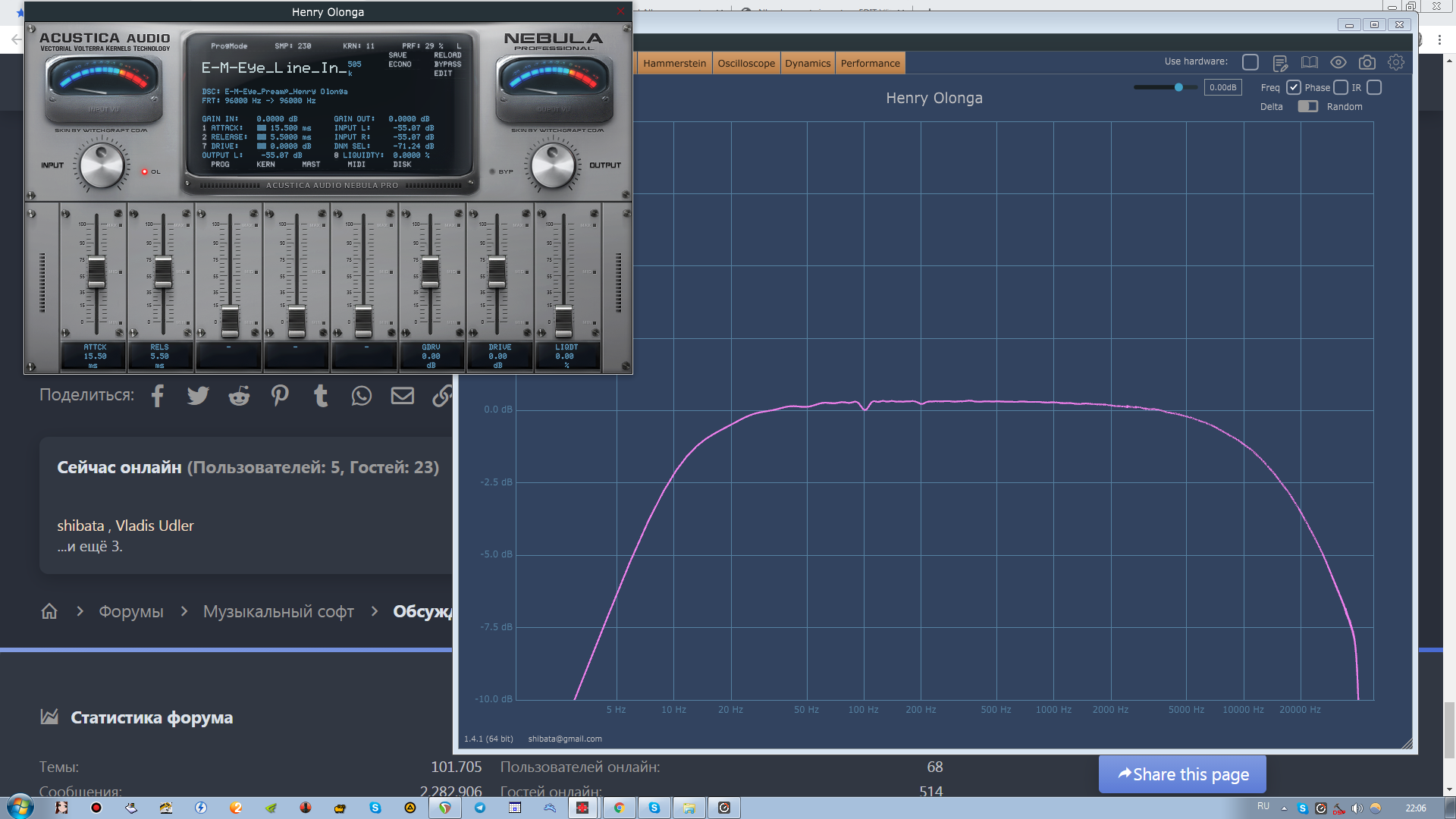Screen dimensions: 1456x819
Task: Show hidden system tray icons
Action: click(x=1284, y=808)
